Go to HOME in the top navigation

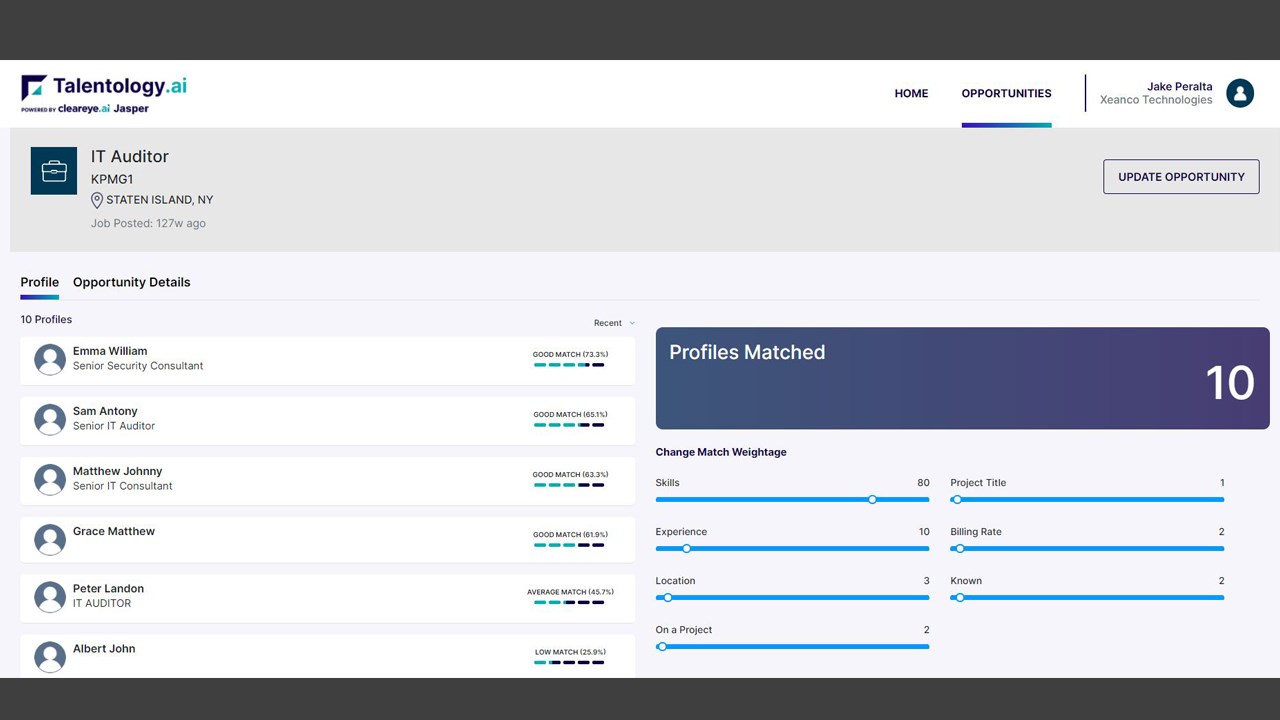[911, 93]
